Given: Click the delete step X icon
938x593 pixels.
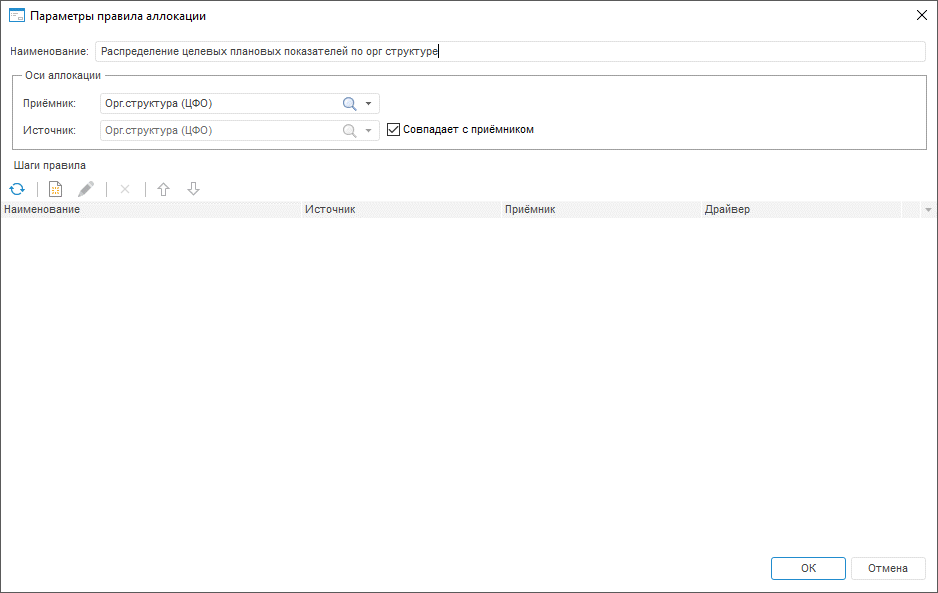Looking at the screenshot, I should 125,189.
